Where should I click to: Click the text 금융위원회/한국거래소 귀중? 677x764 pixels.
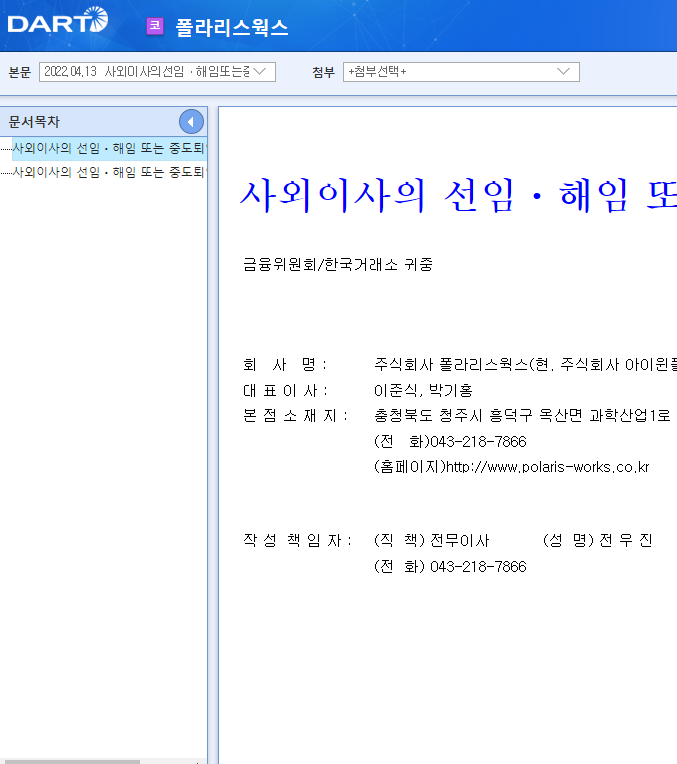(338, 265)
